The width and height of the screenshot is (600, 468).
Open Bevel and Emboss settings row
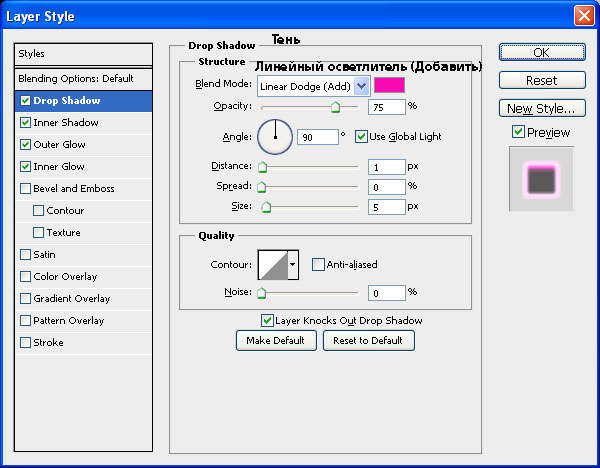83,189
